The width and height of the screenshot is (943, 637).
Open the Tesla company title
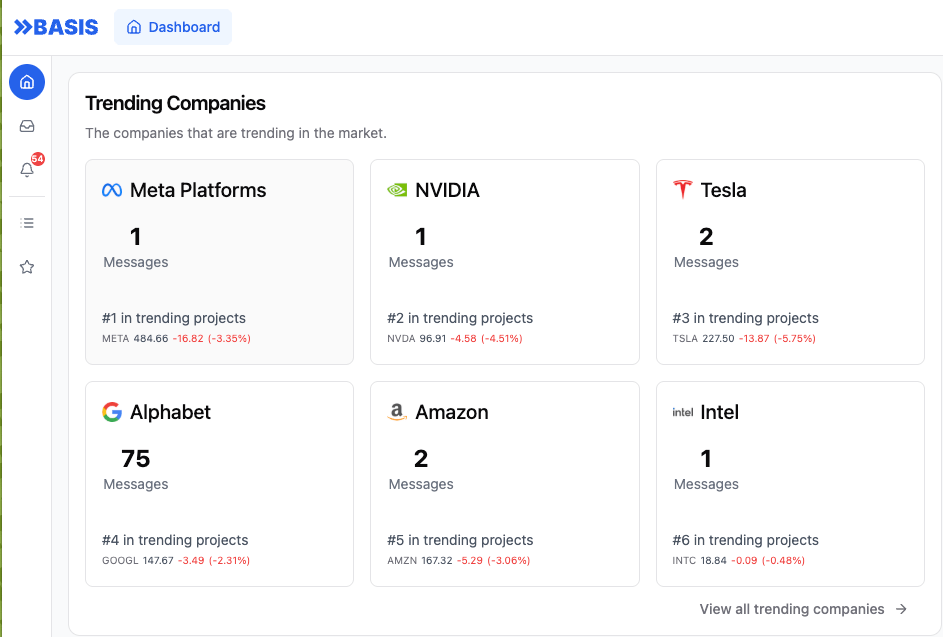coord(723,190)
